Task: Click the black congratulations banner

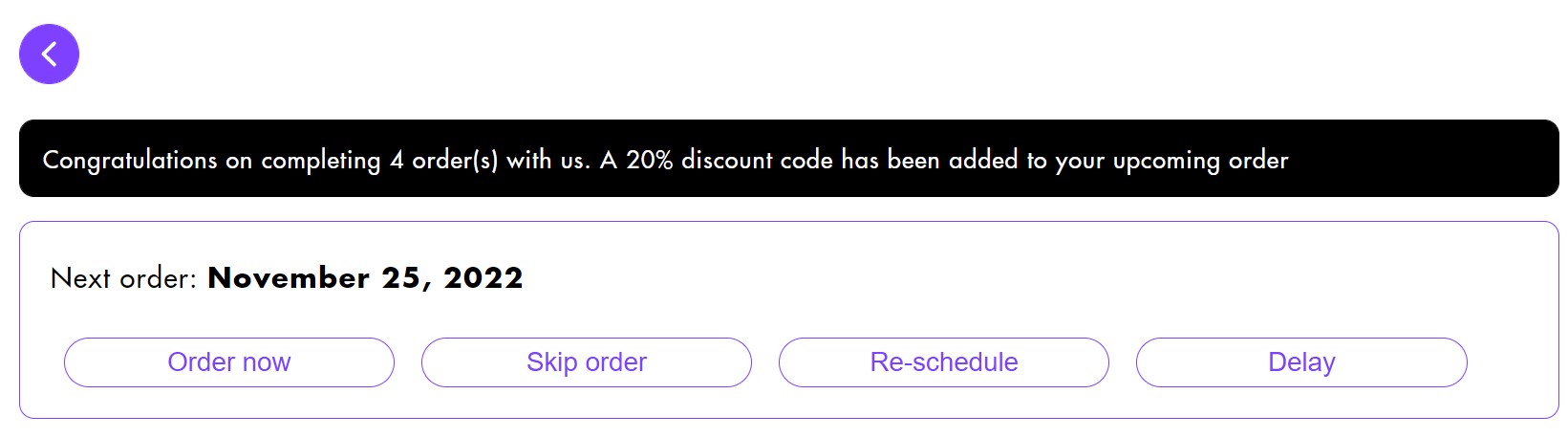Action: [x=788, y=159]
